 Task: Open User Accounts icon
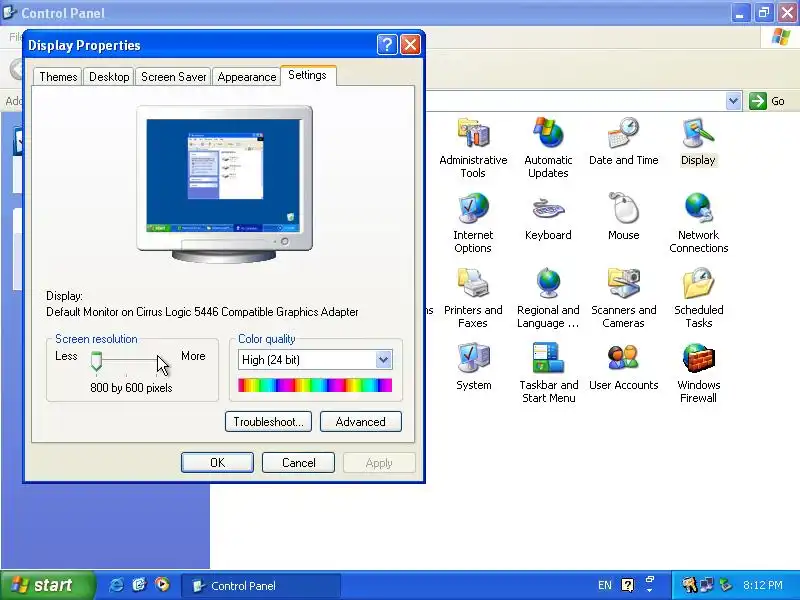pyautogui.click(x=623, y=358)
